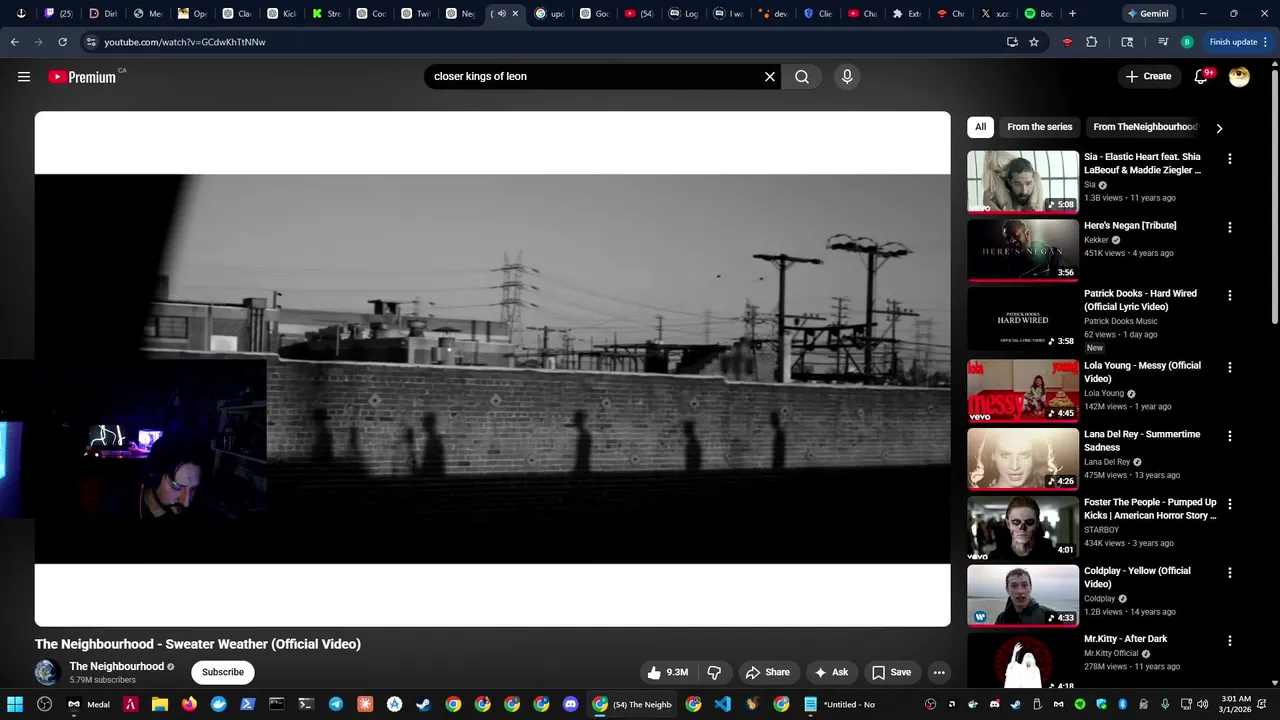Image resolution: width=1280 pixels, height=720 pixels.
Task: Click the video player area
Action: (492, 369)
